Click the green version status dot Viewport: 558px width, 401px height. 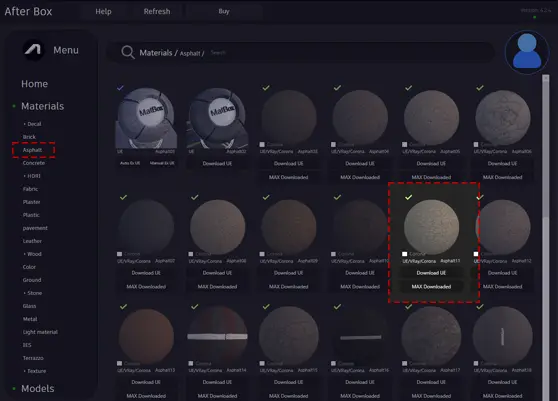click(535, 17)
